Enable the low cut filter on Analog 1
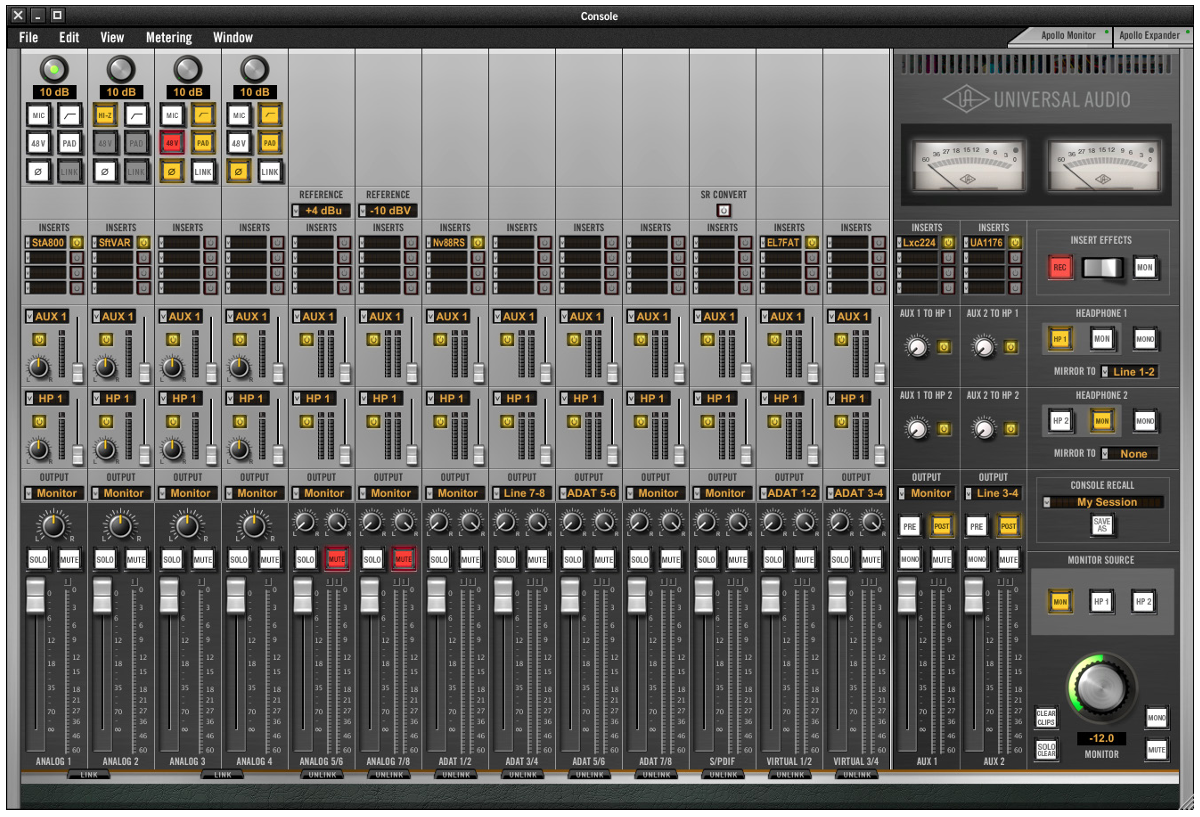Image resolution: width=1200 pixels, height=817 pixels. (69, 116)
